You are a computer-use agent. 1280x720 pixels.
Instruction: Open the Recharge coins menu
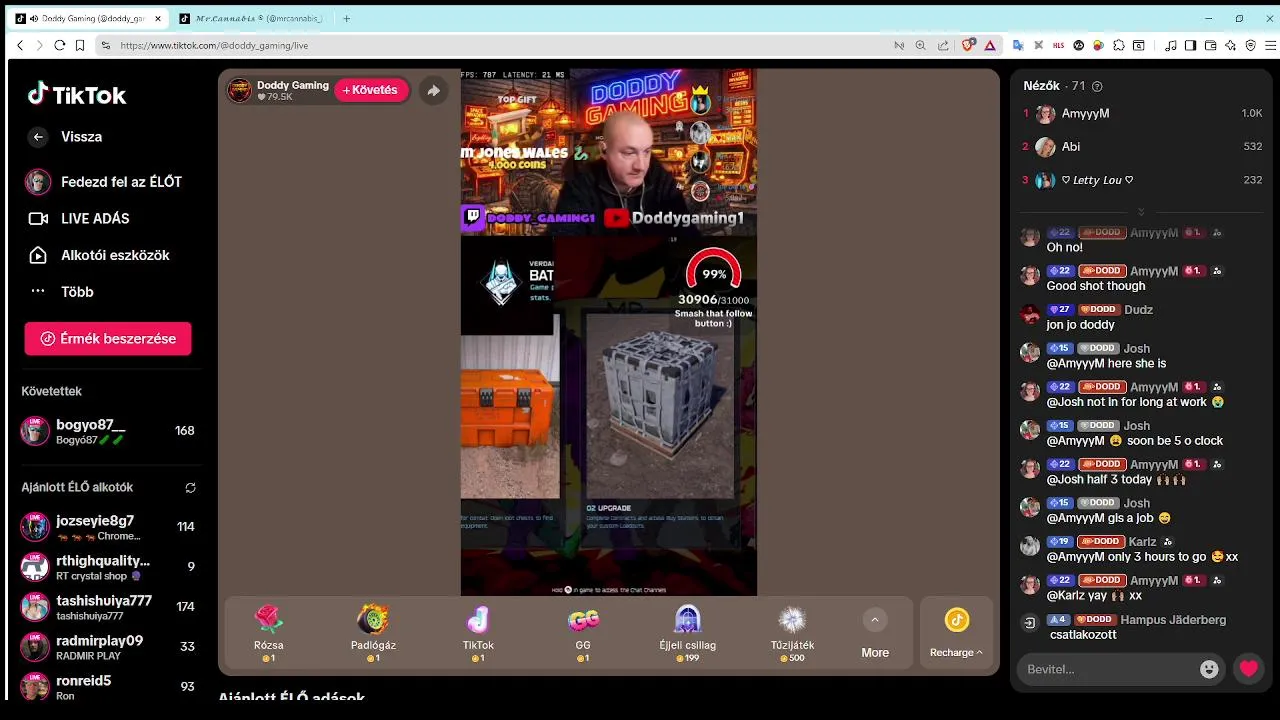[x=956, y=633]
